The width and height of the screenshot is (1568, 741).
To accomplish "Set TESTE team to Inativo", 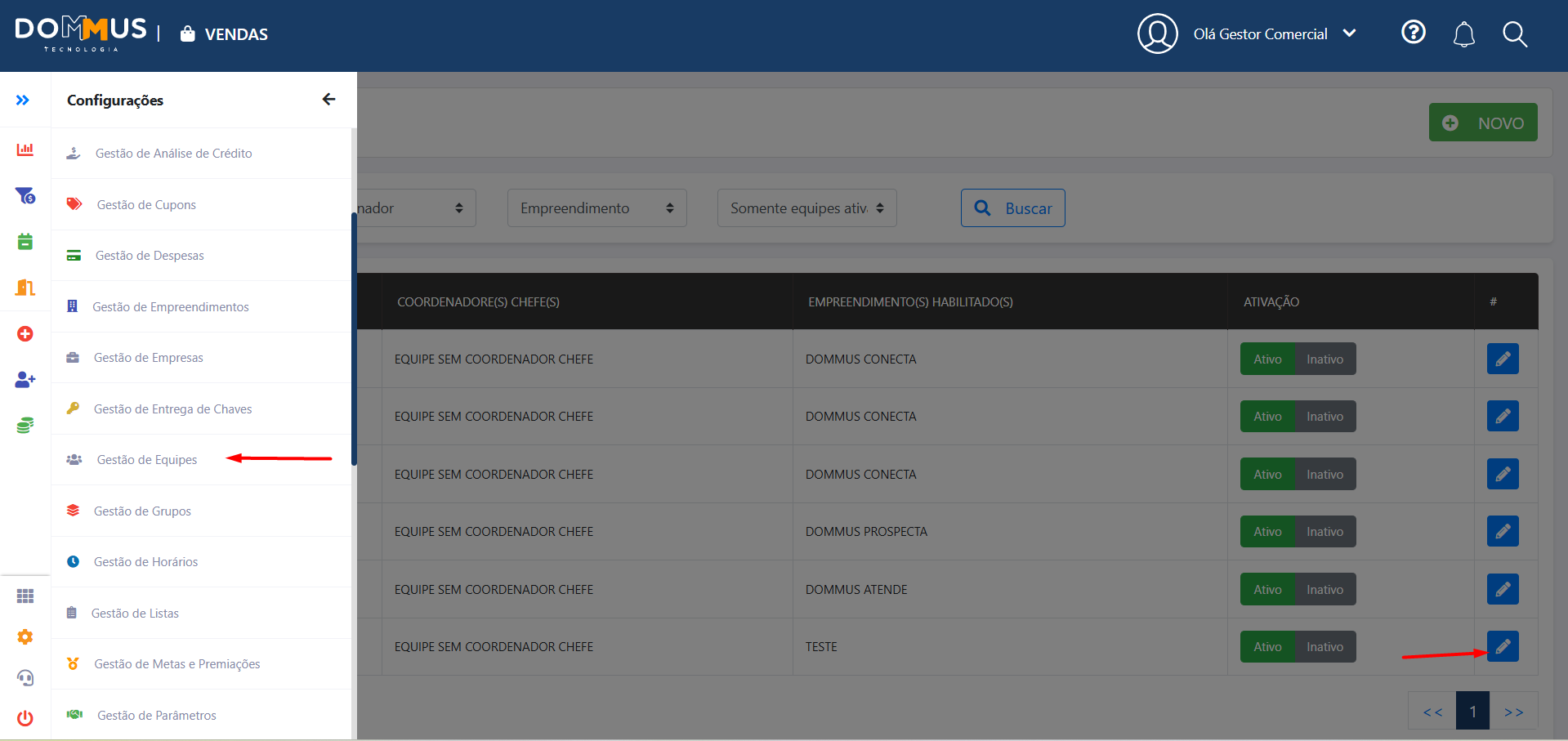I will (1325, 646).
